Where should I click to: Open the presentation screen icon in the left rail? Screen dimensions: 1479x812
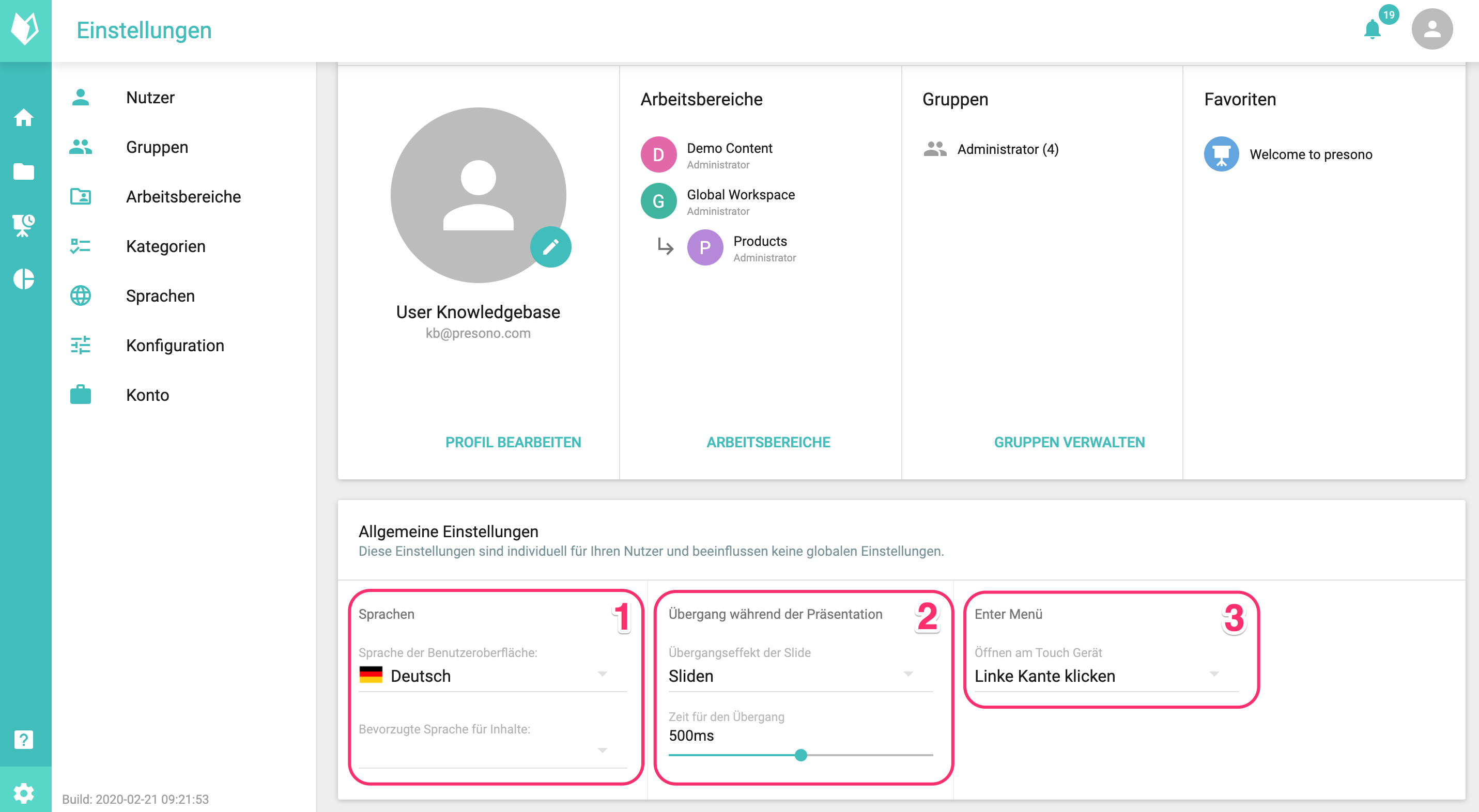24,225
